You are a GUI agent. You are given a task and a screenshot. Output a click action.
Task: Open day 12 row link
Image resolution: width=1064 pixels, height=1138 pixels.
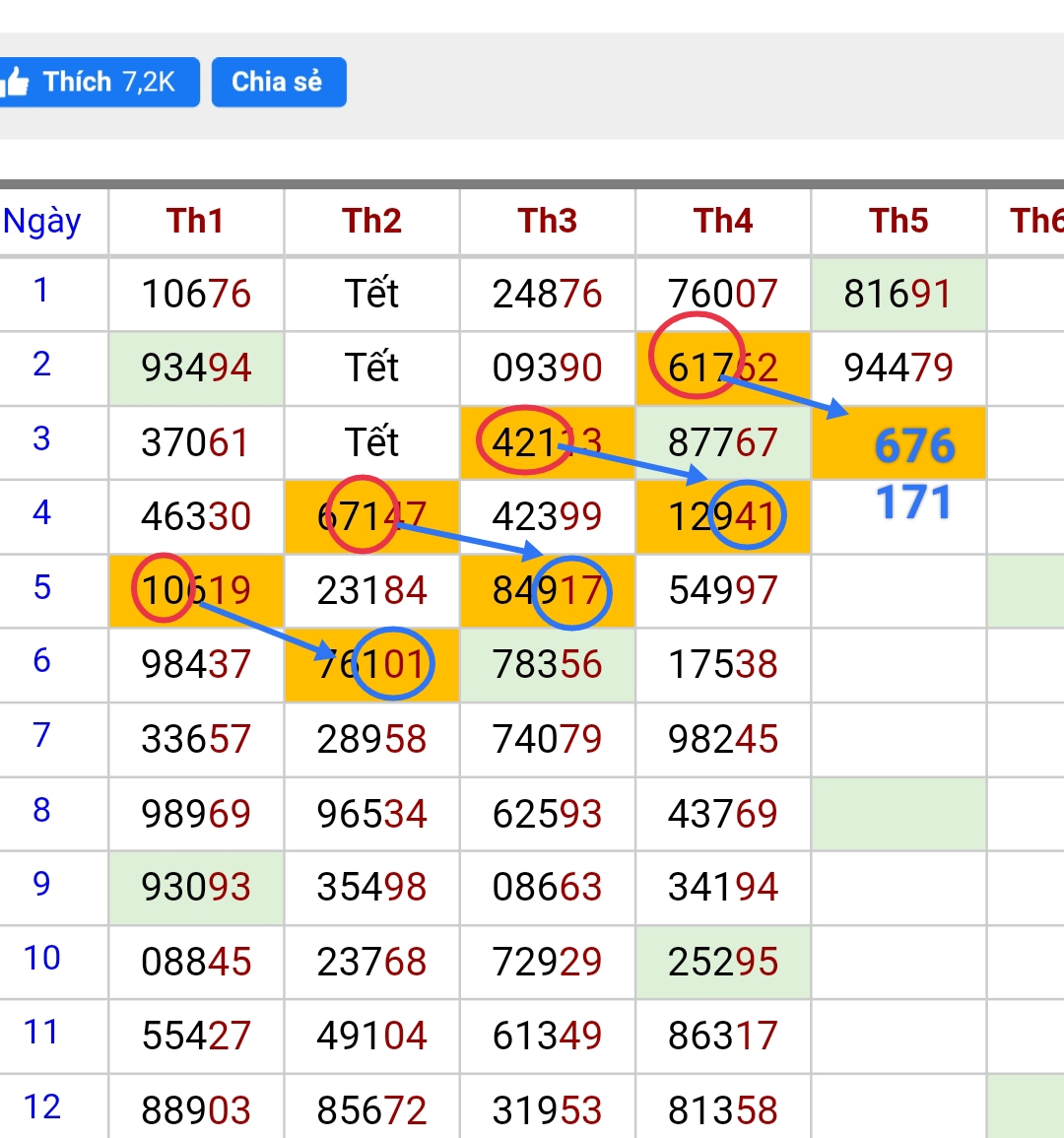(x=42, y=1106)
